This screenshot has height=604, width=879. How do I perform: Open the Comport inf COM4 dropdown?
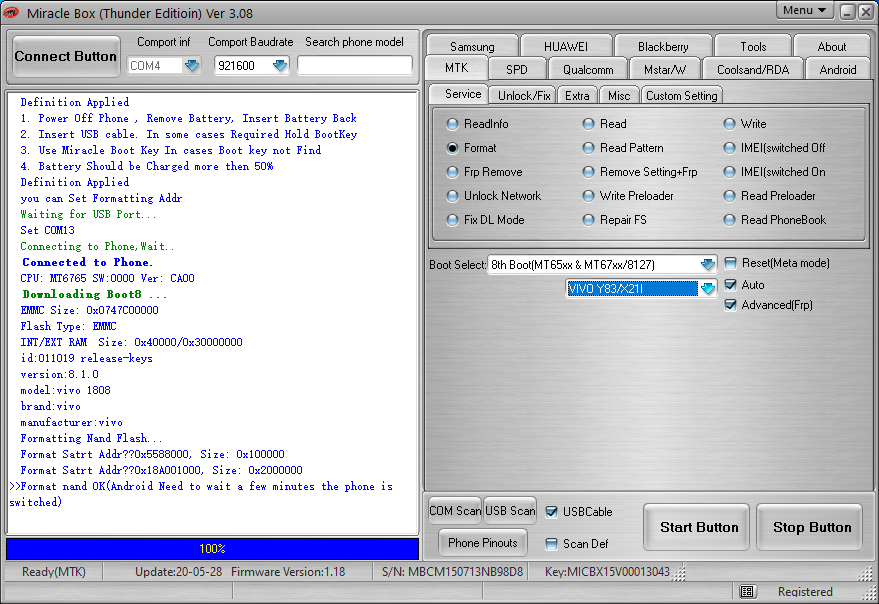click(x=192, y=66)
